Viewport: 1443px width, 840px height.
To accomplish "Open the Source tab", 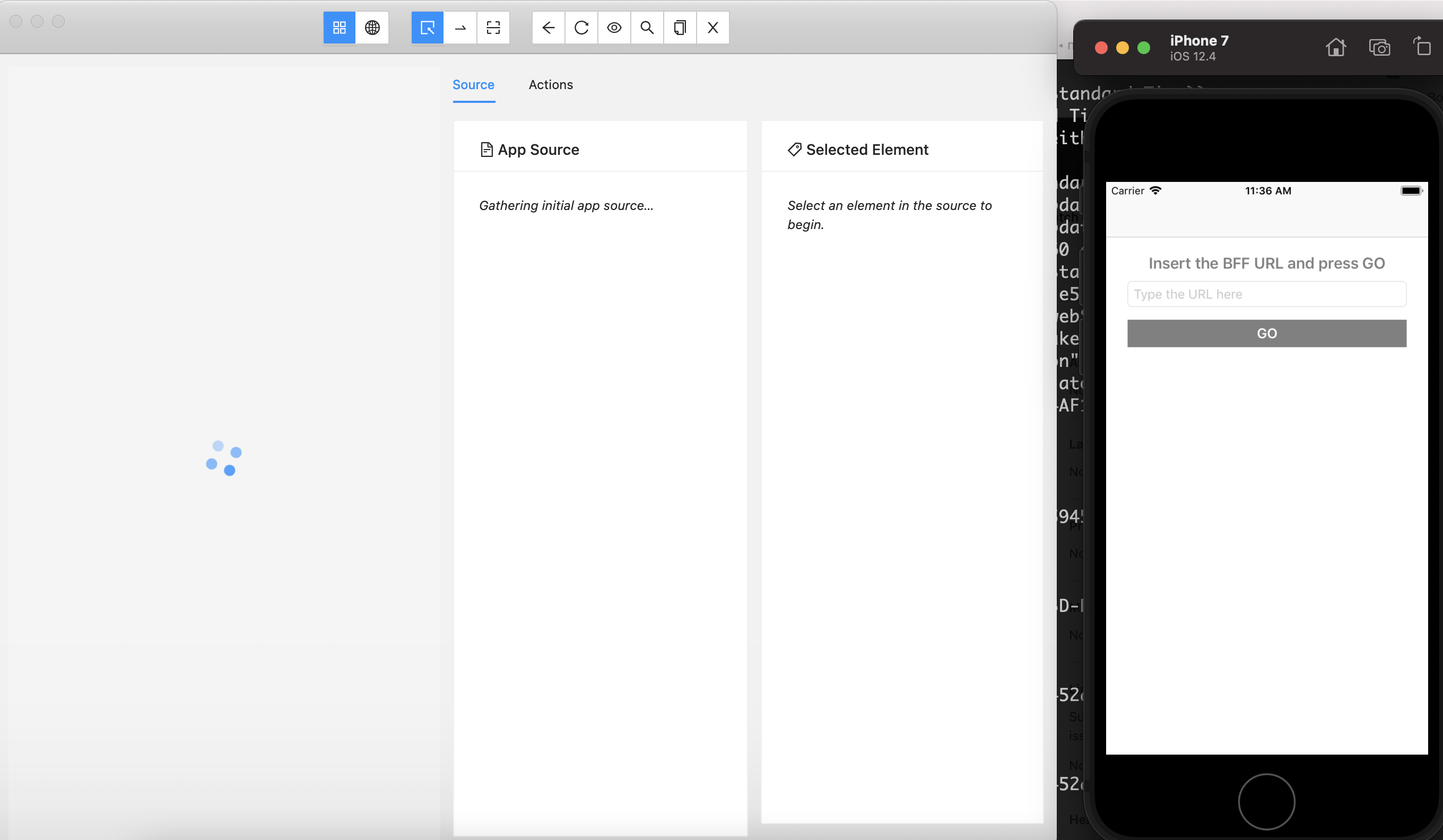I will (x=474, y=84).
